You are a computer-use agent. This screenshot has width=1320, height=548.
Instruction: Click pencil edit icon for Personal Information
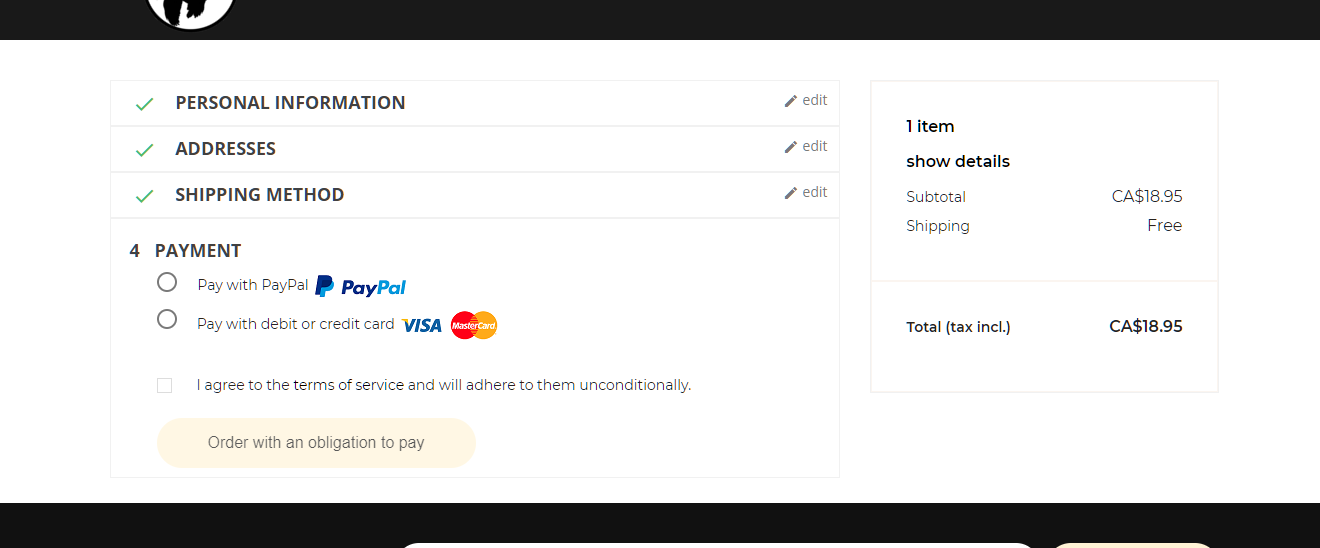(791, 101)
